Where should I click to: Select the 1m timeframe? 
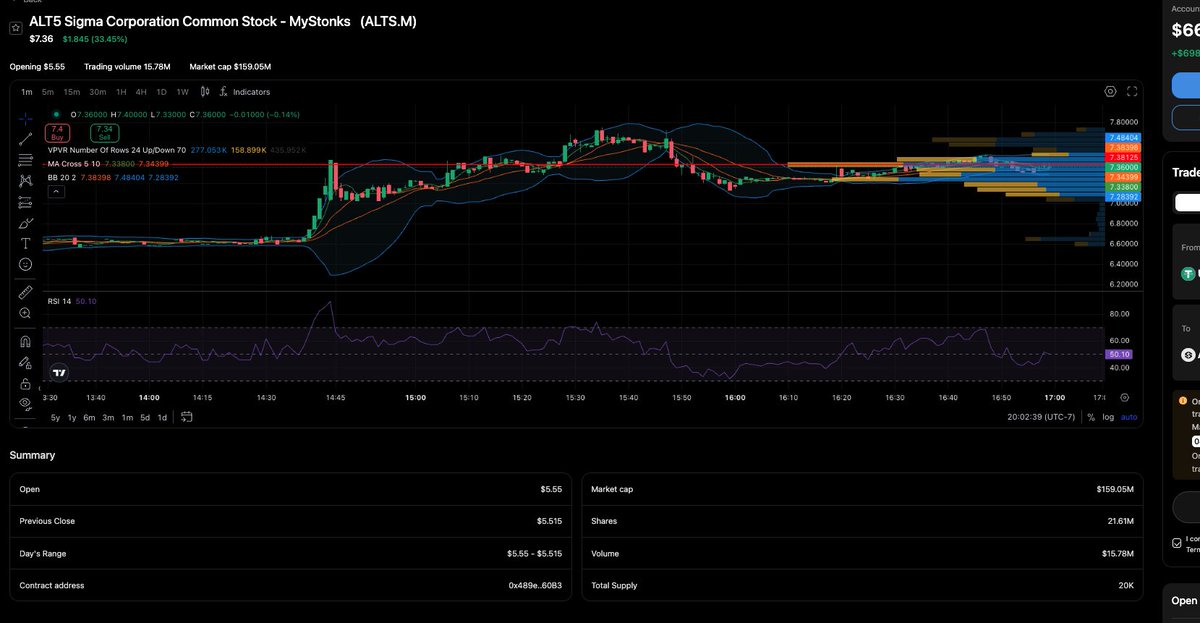(27, 92)
